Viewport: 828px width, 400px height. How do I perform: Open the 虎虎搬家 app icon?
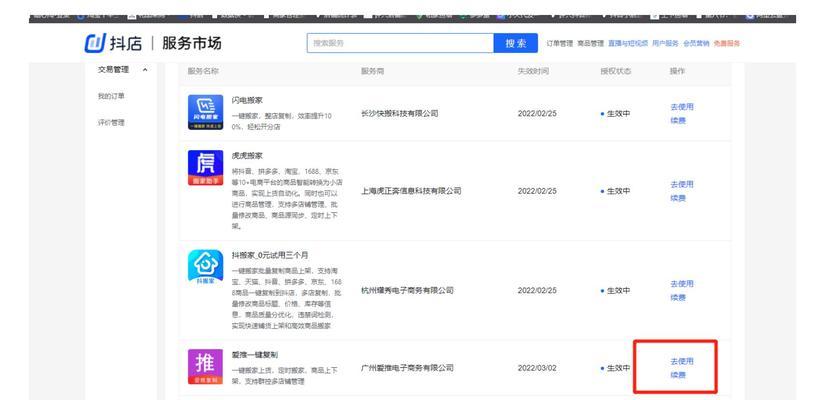(205, 168)
